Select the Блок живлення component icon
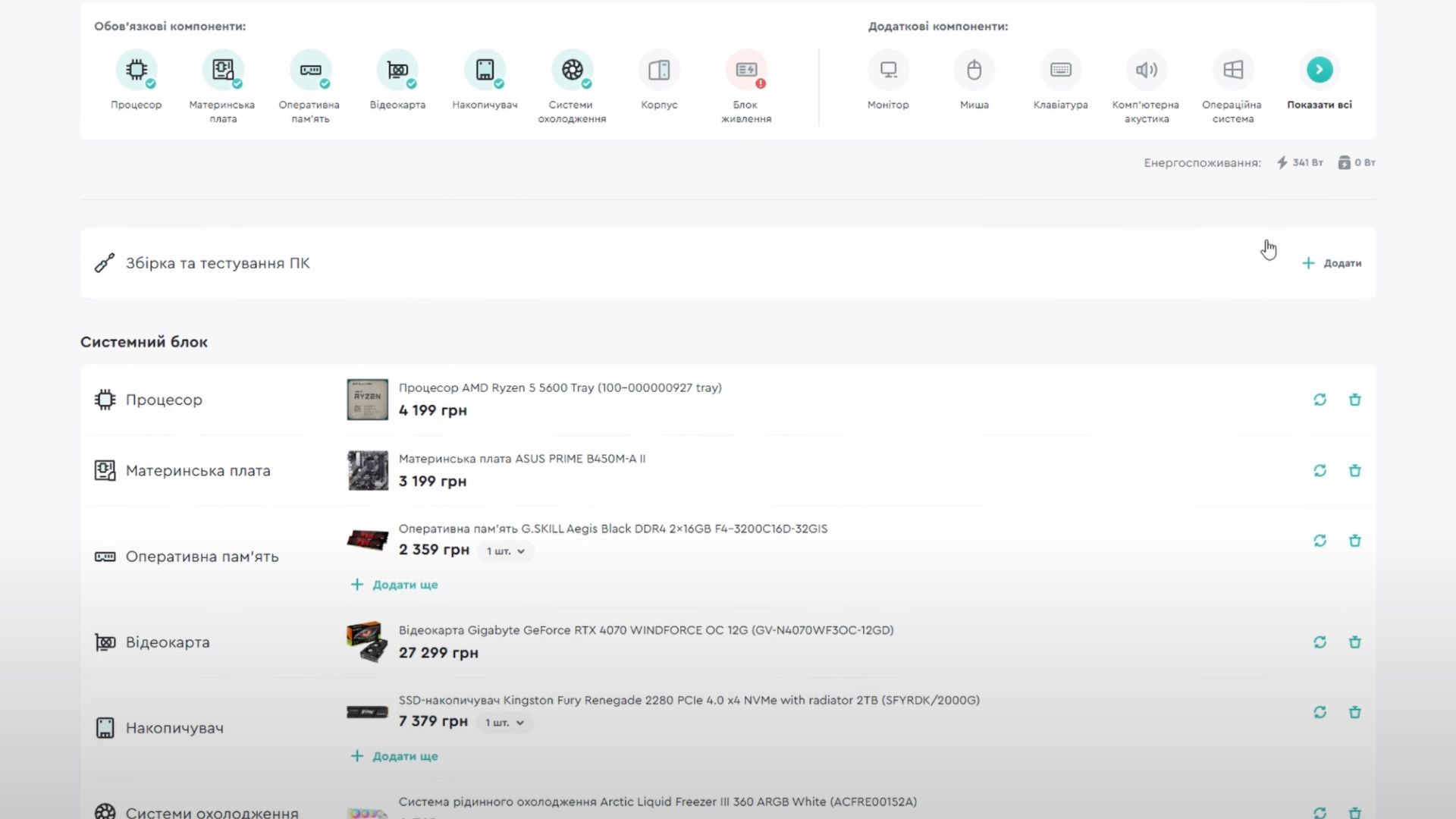1456x819 pixels. (746, 71)
